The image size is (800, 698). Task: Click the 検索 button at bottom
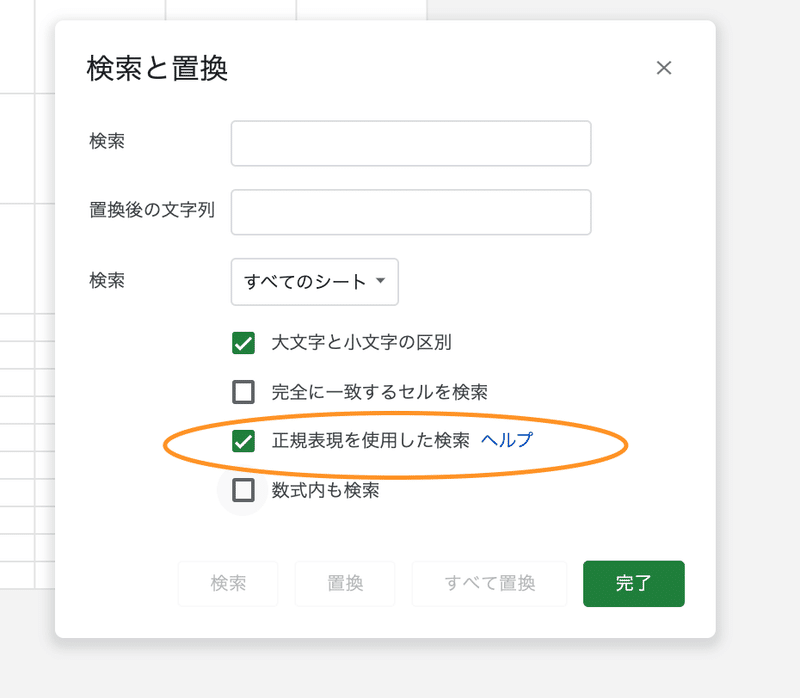[x=228, y=583]
